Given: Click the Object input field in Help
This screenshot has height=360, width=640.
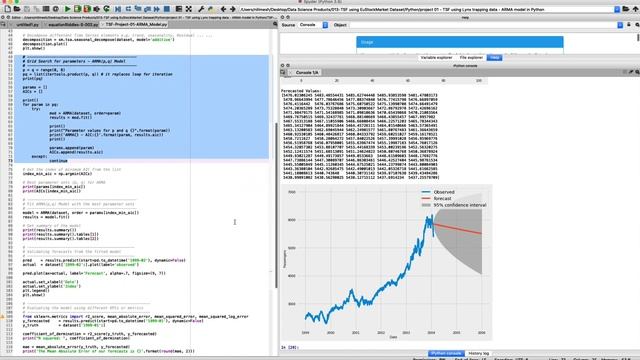Looking at the screenshot, I should click(484, 25).
